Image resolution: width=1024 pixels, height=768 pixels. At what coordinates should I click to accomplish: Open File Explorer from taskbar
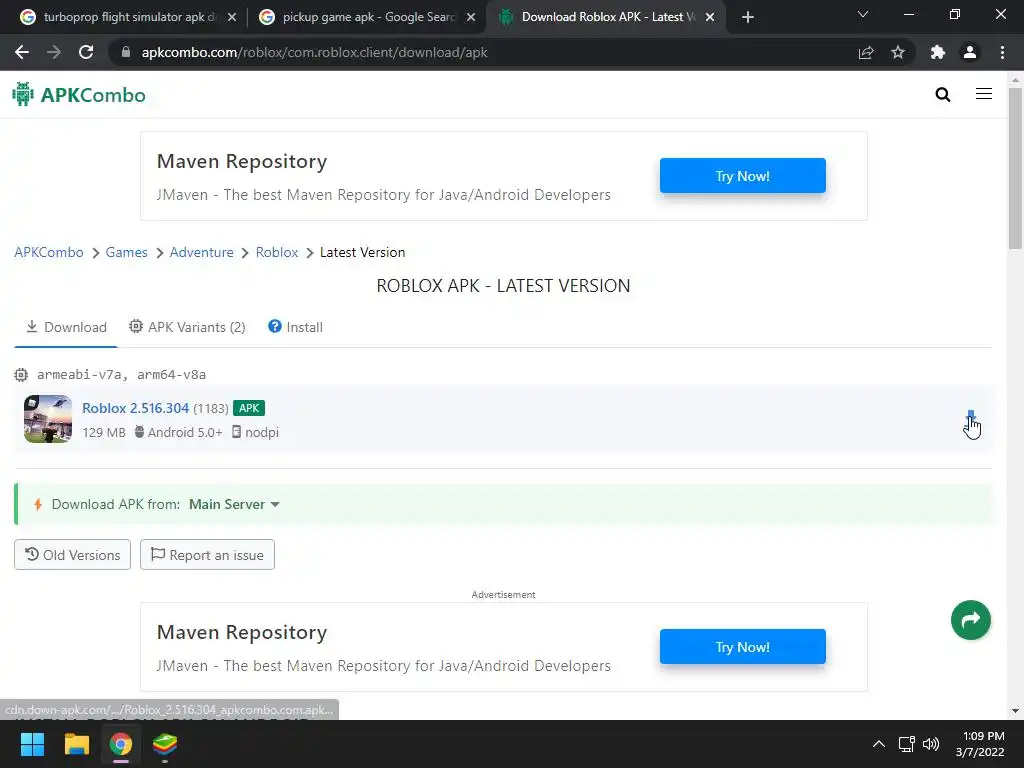point(76,744)
